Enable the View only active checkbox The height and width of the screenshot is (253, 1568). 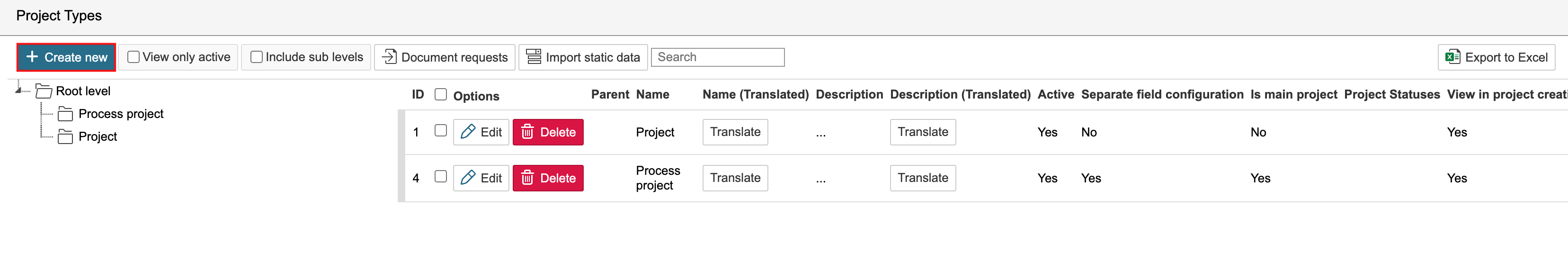[x=134, y=57]
